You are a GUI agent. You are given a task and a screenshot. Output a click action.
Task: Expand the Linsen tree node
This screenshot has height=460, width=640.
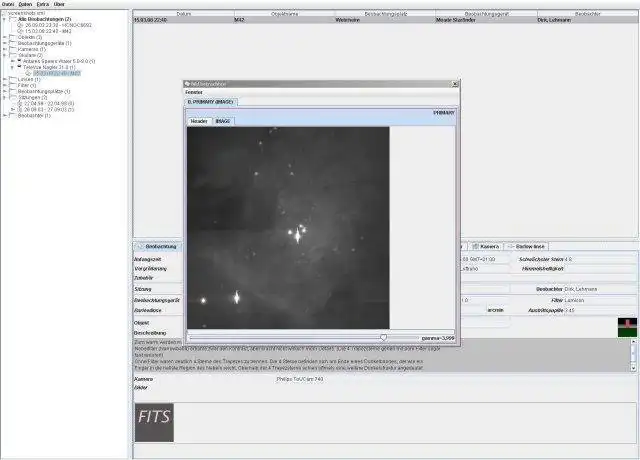(4, 80)
